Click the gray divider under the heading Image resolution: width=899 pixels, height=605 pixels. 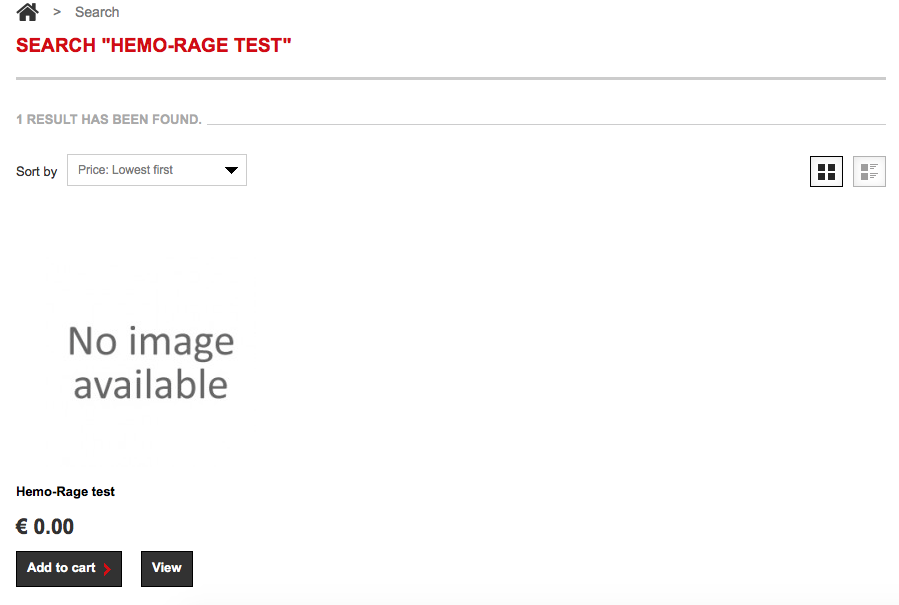(451, 79)
